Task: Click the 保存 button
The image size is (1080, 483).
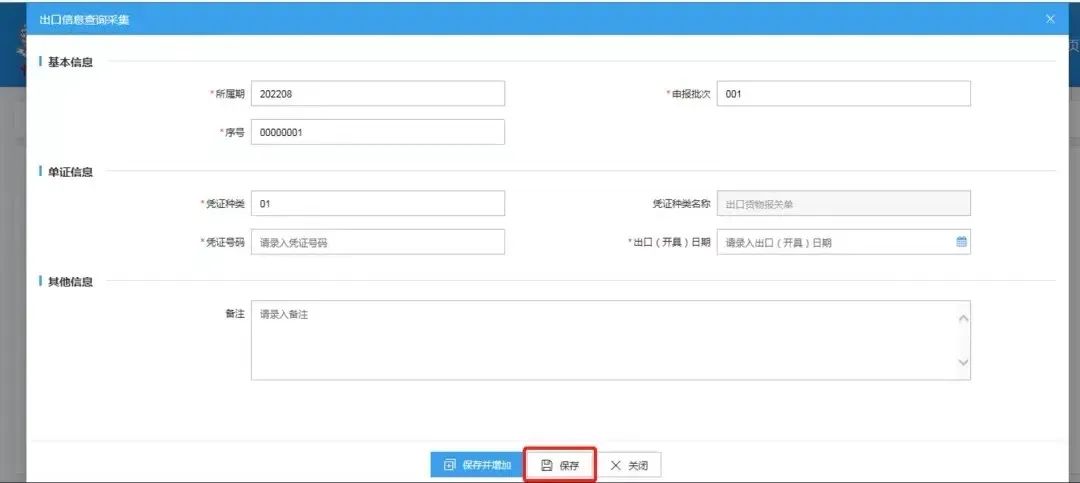Action: click(x=560, y=465)
